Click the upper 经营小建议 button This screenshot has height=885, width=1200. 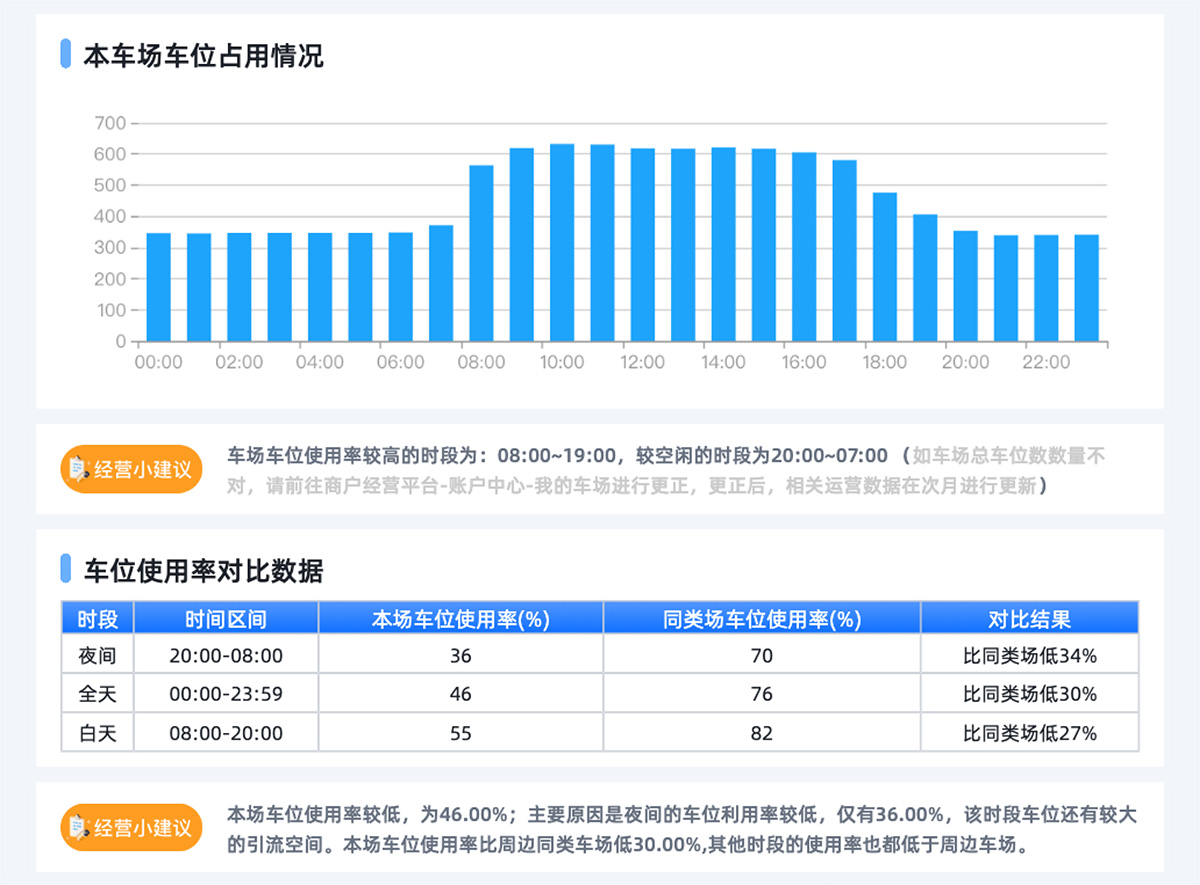(131, 467)
